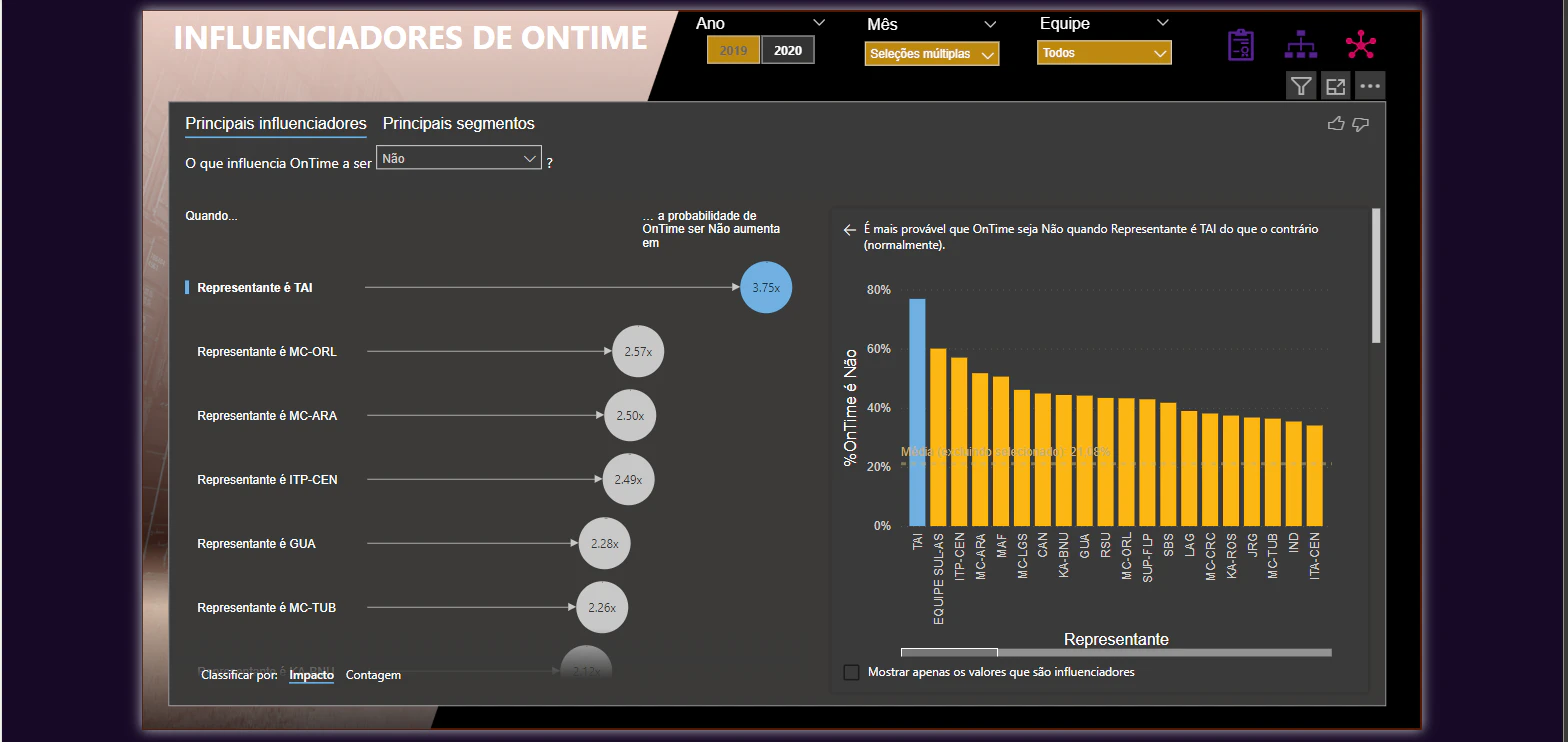The image size is (1568, 742).
Task: Open the Mês Seleções múltiplas dropdown
Action: click(x=932, y=53)
